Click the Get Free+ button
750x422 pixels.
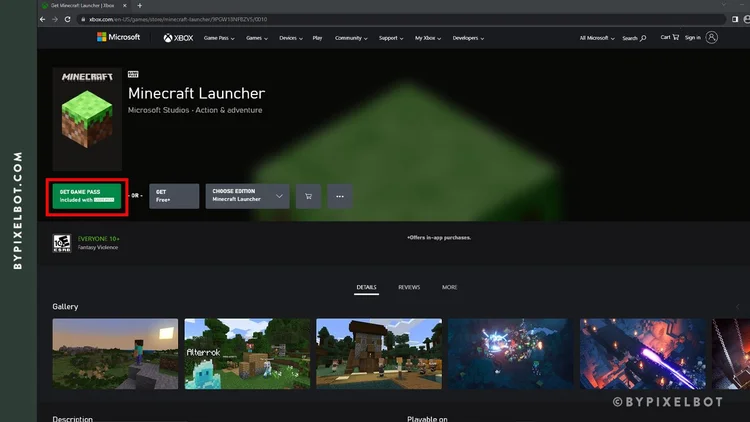pyautogui.click(x=174, y=196)
